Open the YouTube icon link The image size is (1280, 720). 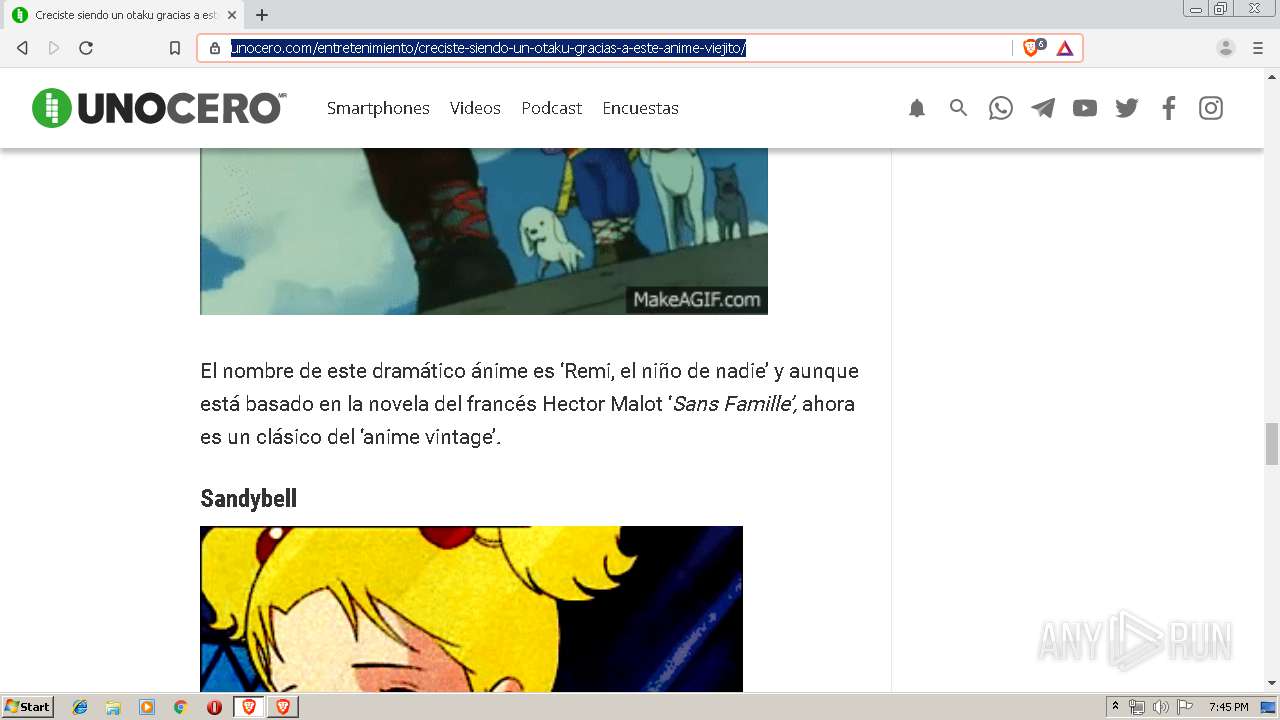[1085, 108]
